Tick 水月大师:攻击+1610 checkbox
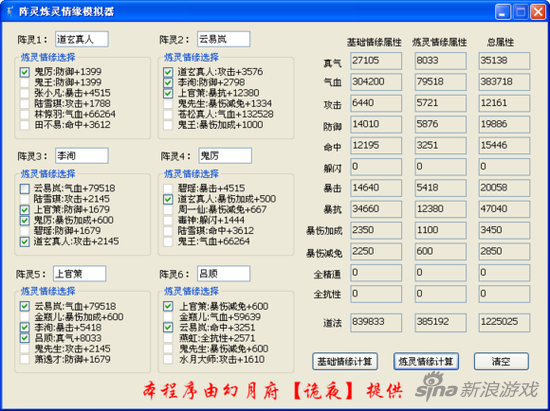The height and width of the screenshot is (411, 550). tap(168, 359)
